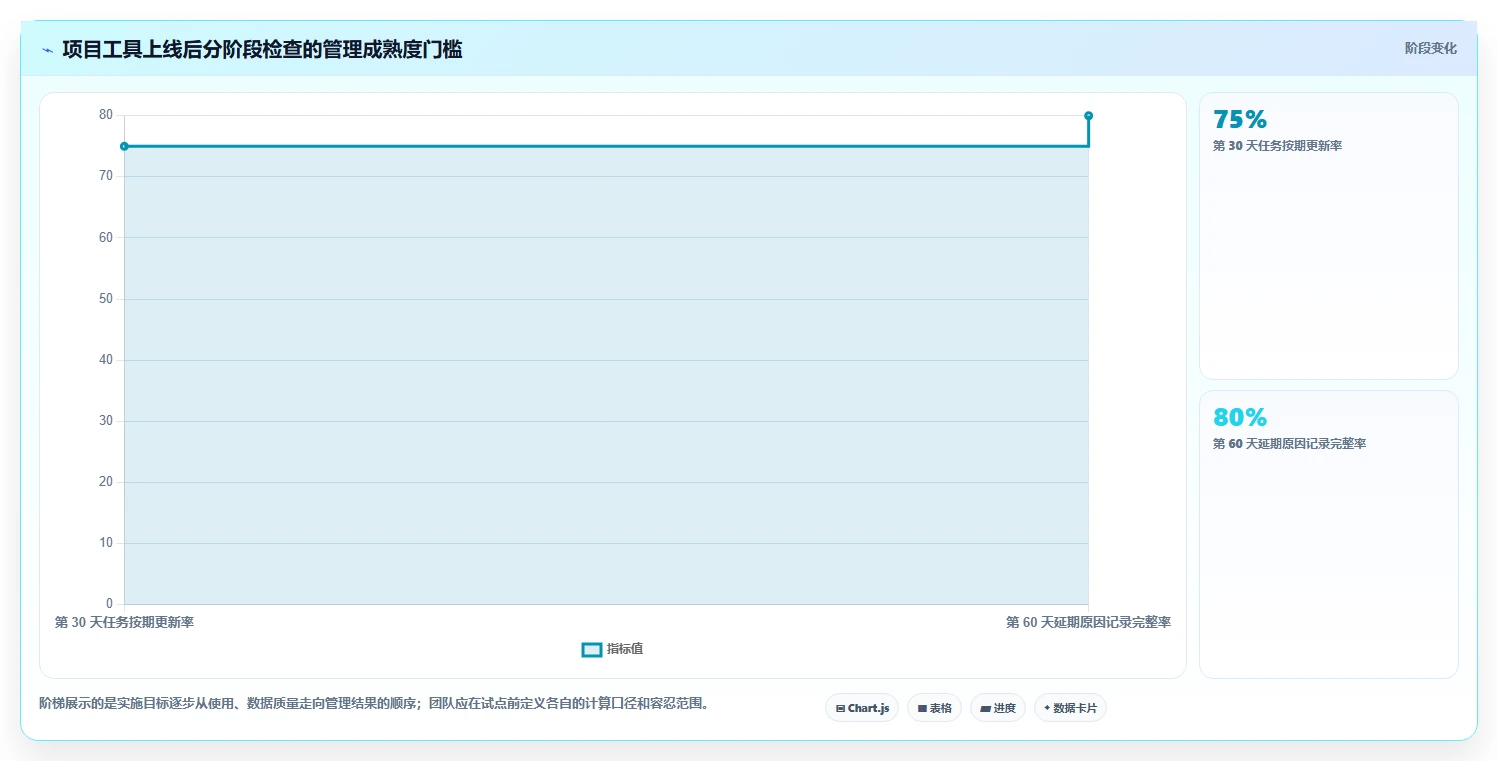The width and height of the screenshot is (1498, 761).
Task: Toggle the 指标值 legend swatch
Action: pos(591,650)
